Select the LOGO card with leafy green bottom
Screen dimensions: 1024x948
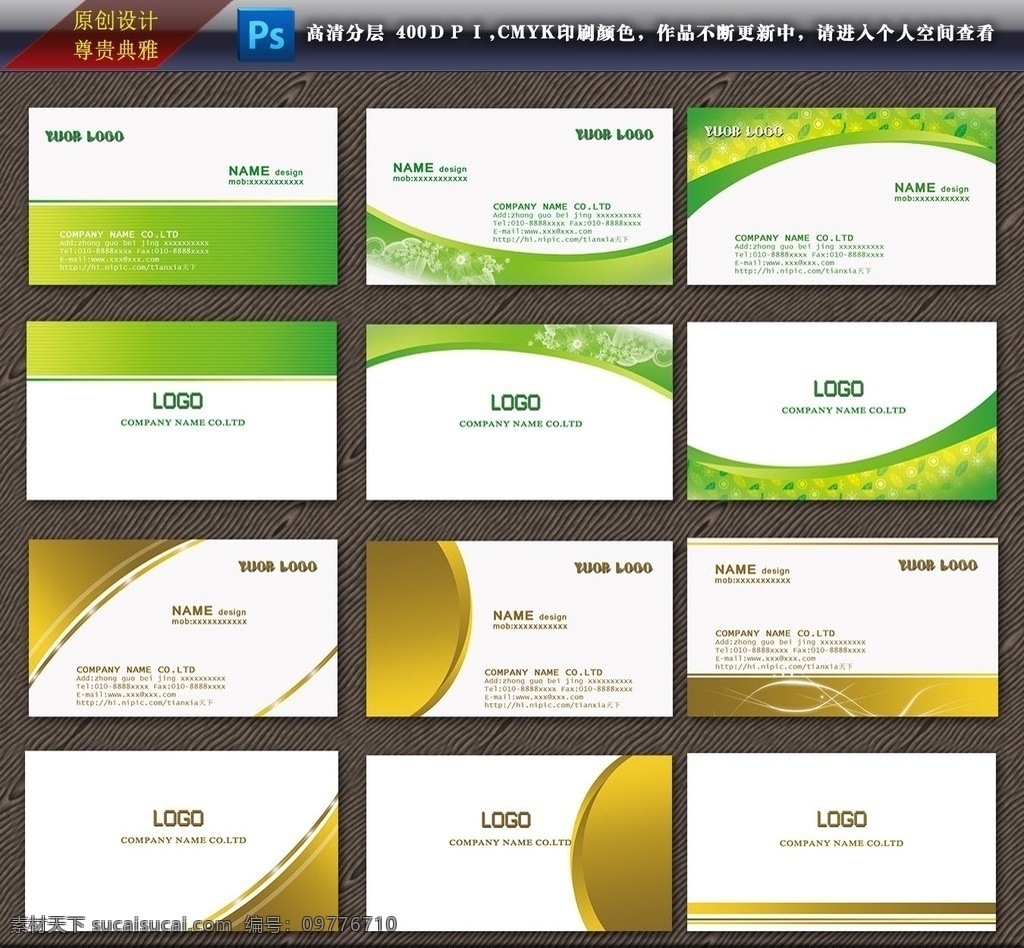click(x=842, y=411)
